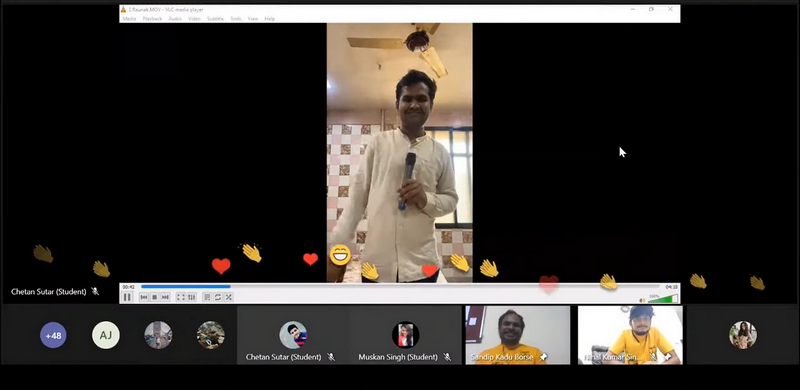Open the Media menu
Viewport: 800px width, 390px height.
pyautogui.click(x=129, y=19)
